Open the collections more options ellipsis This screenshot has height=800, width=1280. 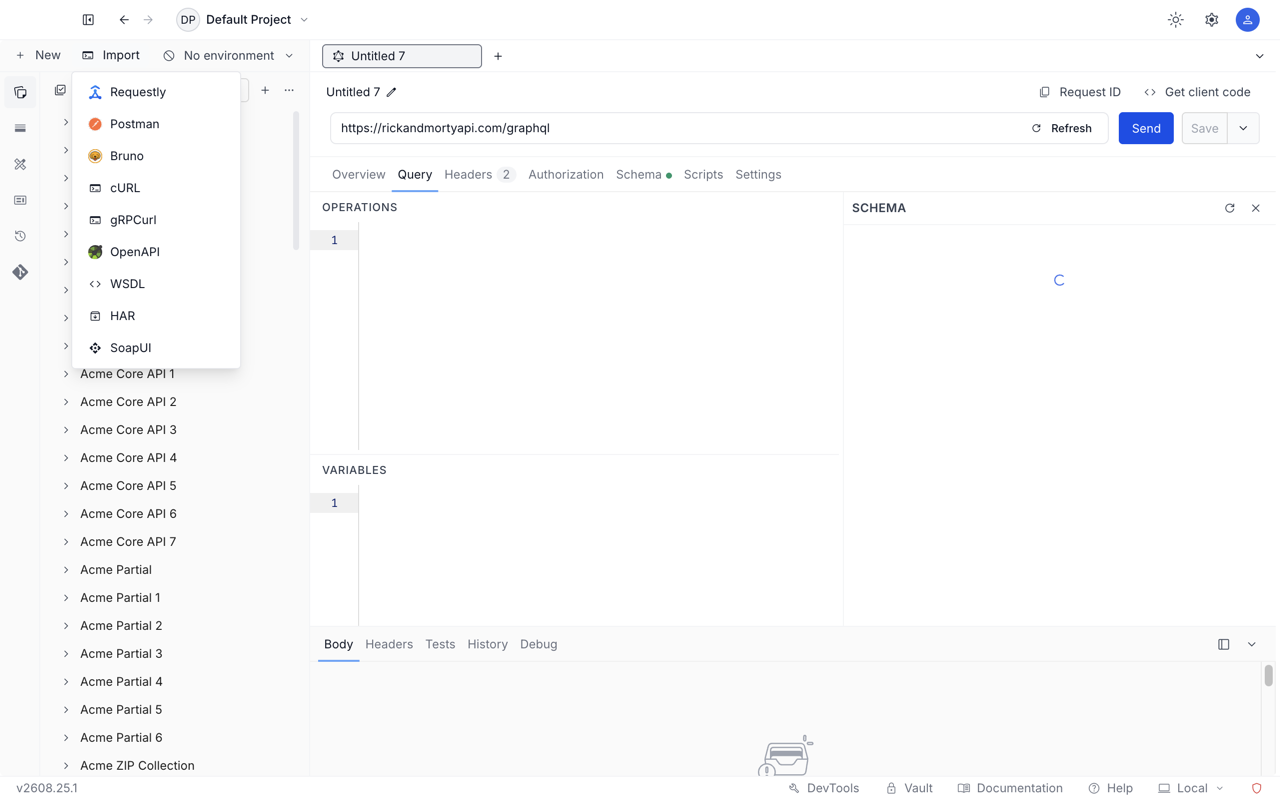289,91
